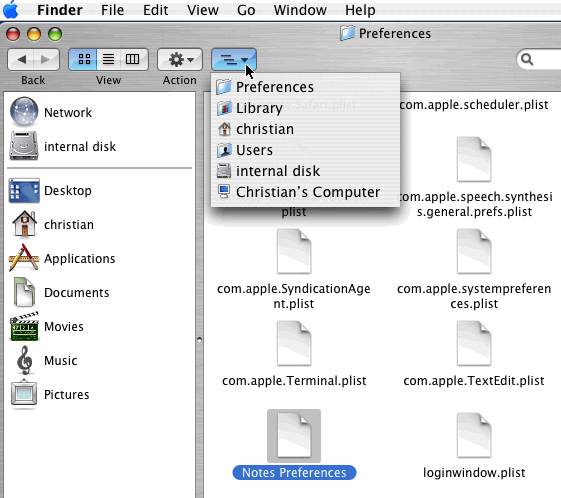The height and width of the screenshot is (498, 561).
Task: Switch to column view
Action: [x=133, y=59]
